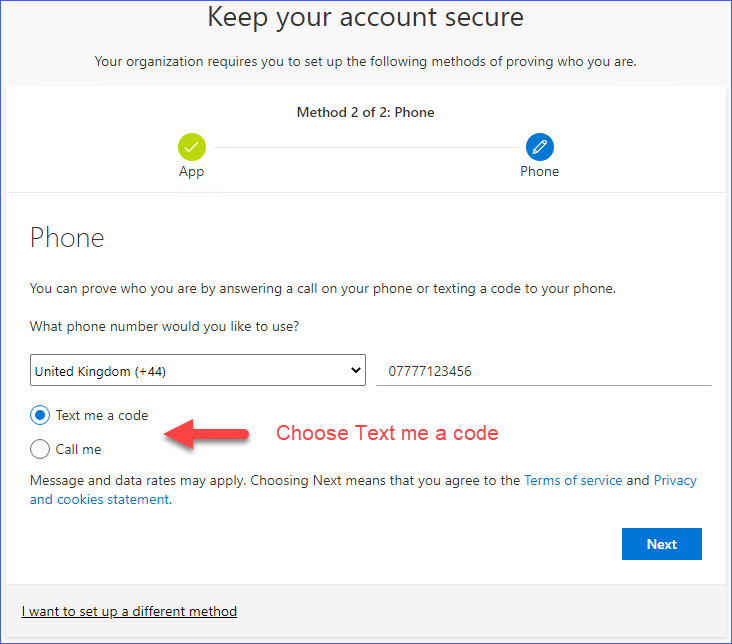This screenshot has width=732, height=644.
Task: Click the large Phone section heading
Action: [x=67, y=238]
